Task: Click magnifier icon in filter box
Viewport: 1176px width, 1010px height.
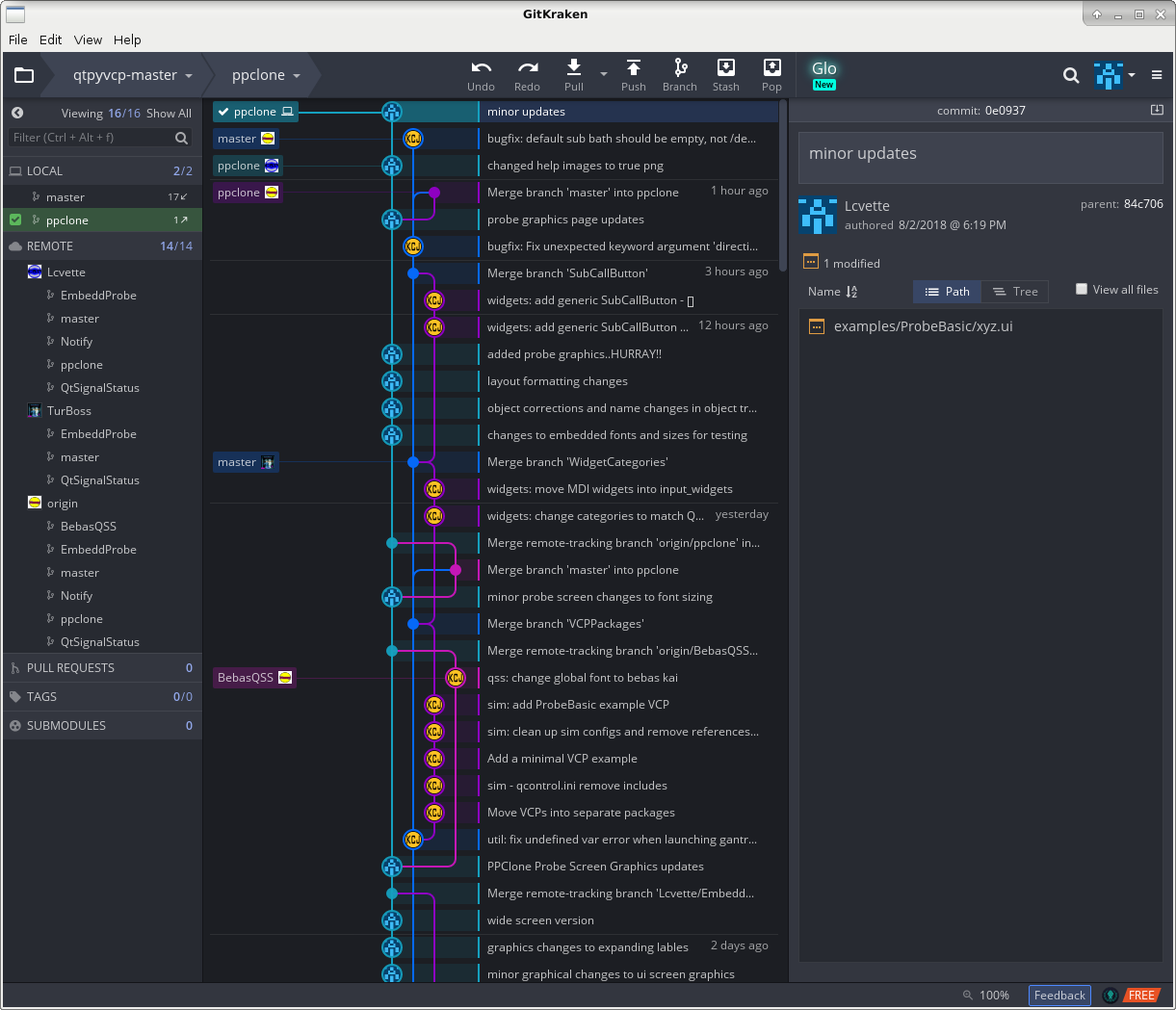Action: [x=181, y=138]
